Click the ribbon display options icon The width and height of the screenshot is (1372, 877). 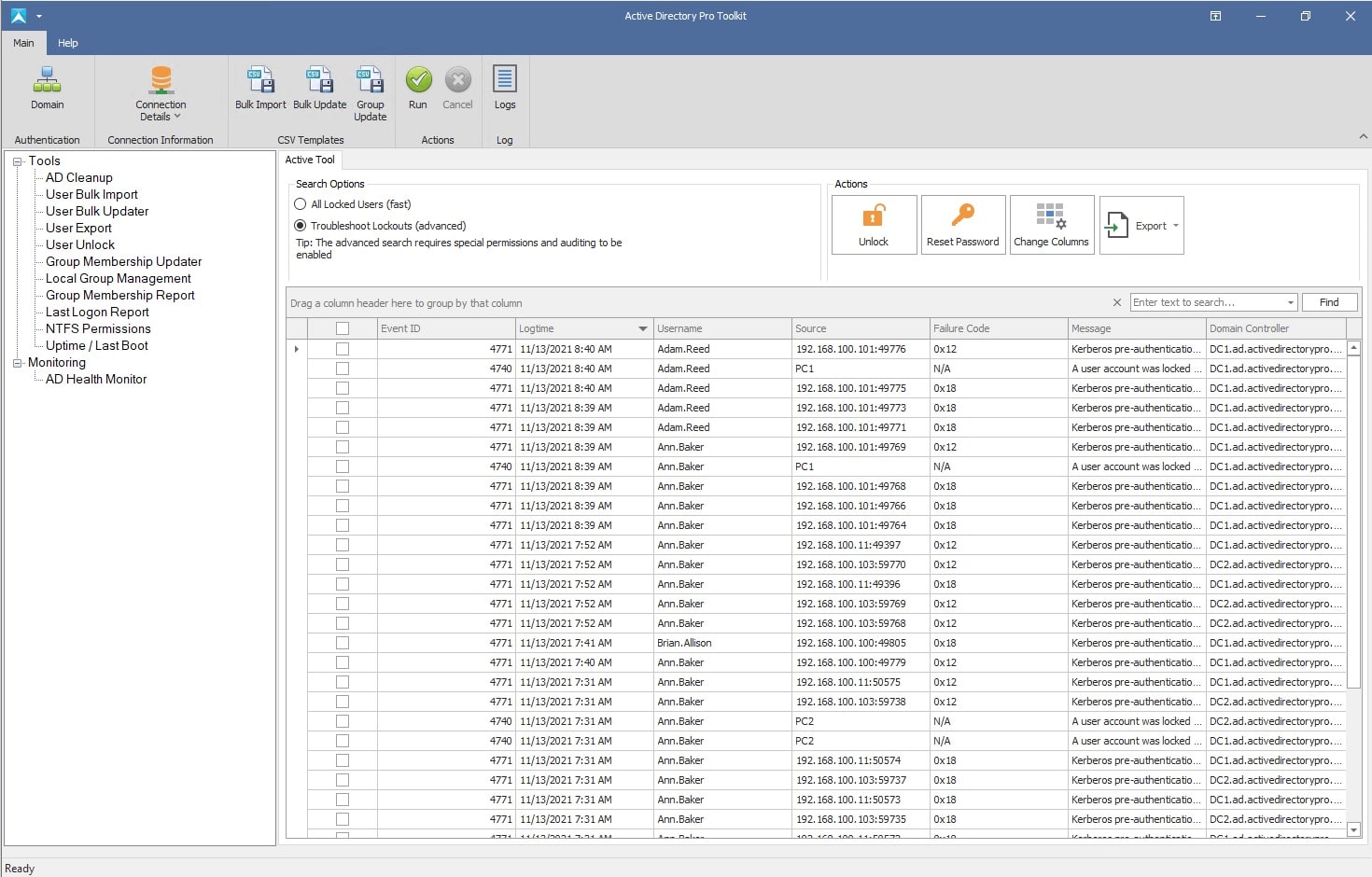pyautogui.click(x=1215, y=16)
